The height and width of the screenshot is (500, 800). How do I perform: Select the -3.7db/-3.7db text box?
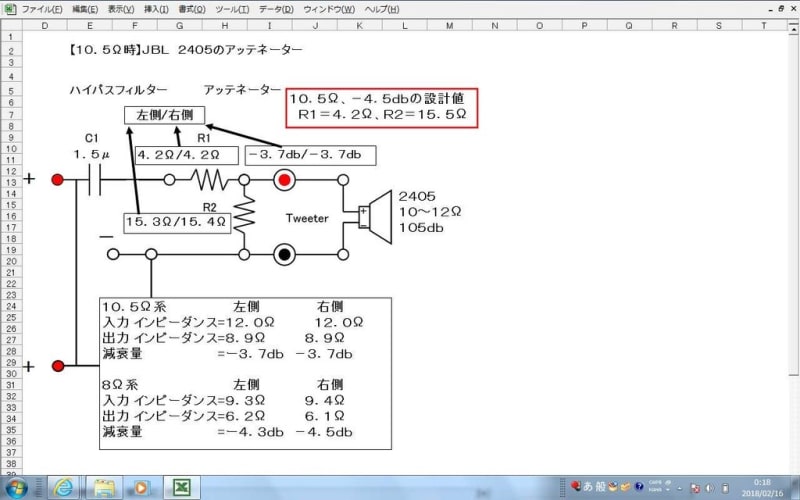click(311, 155)
